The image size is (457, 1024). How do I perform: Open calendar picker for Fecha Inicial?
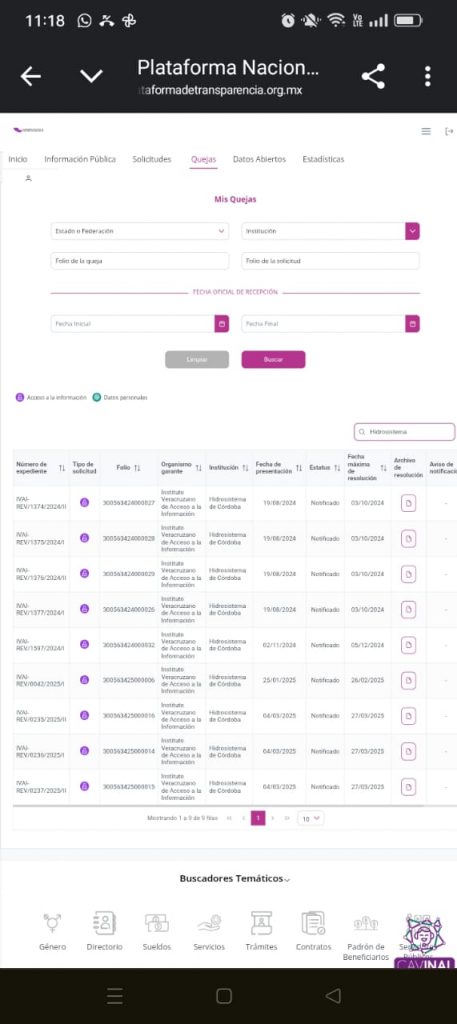tap(221, 324)
